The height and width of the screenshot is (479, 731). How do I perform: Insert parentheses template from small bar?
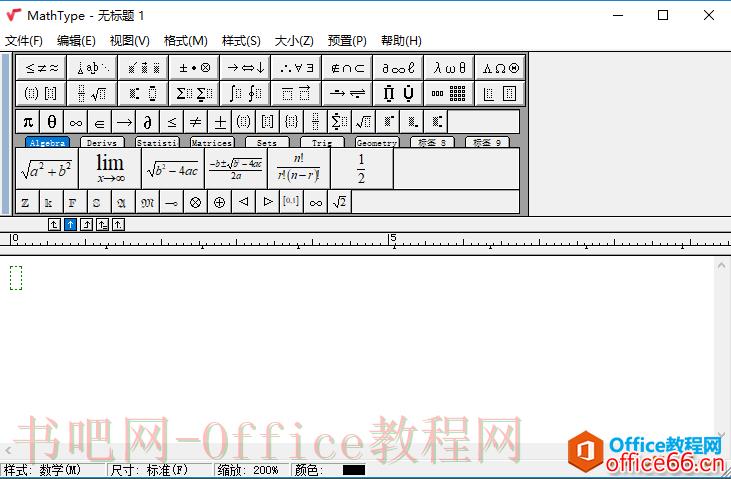point(243,122)
